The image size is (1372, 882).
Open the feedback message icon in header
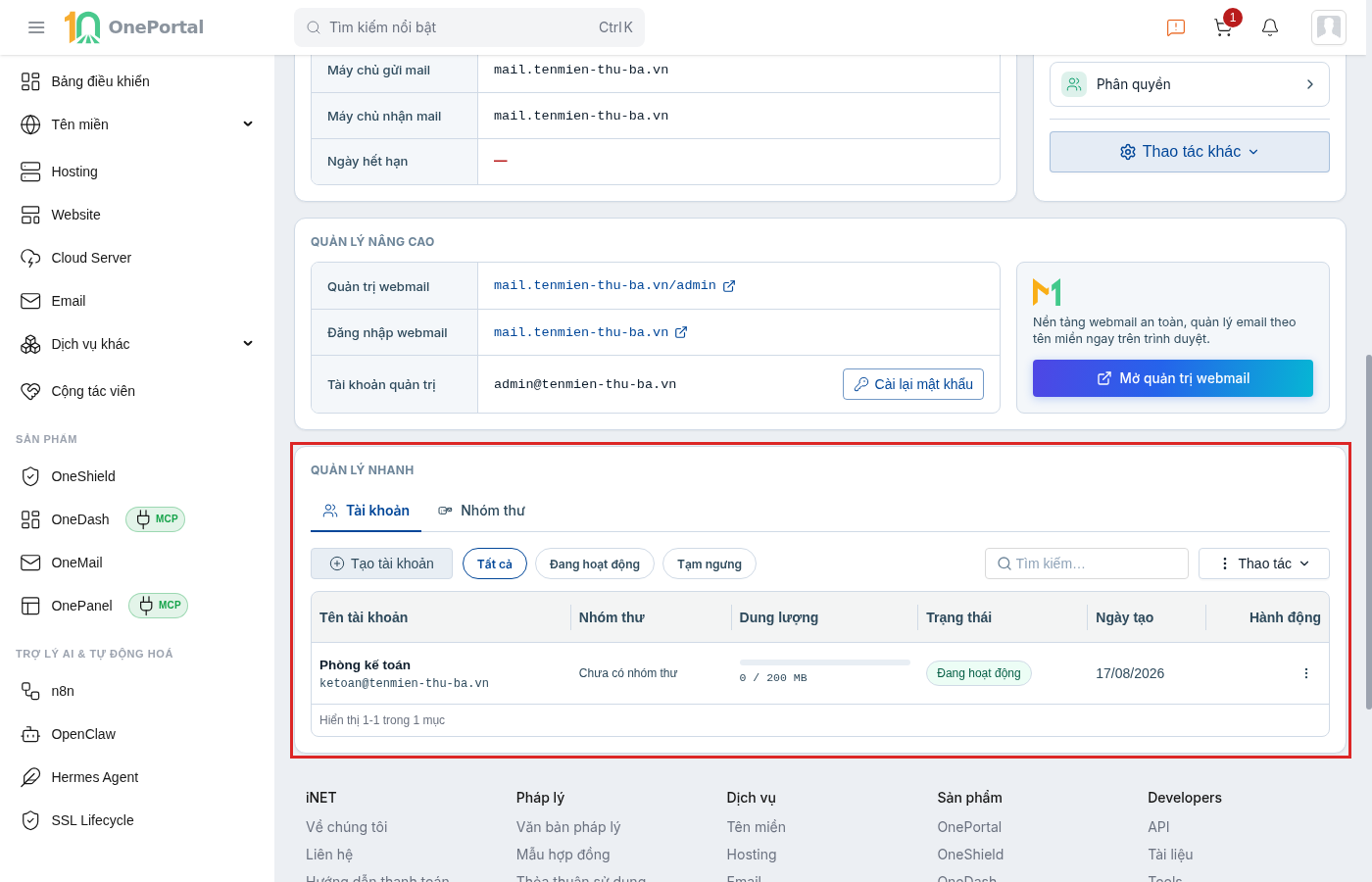pyautogui.click(x=1176, y=27)
